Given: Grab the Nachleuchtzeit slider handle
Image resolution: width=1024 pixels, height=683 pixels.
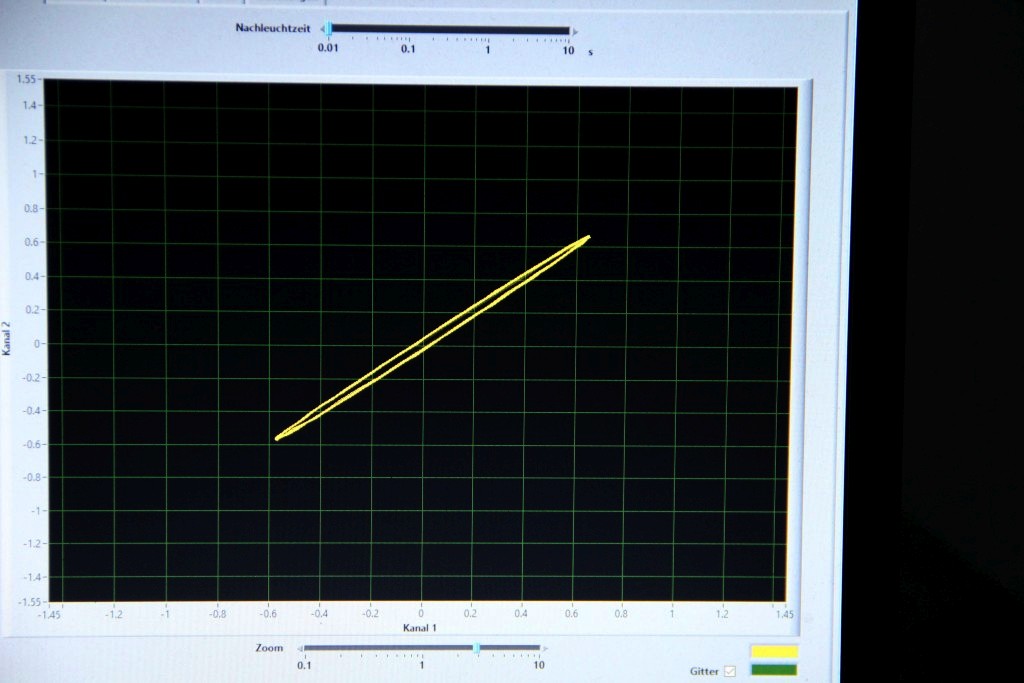Looking at the screenshot, I should (329, 31).
